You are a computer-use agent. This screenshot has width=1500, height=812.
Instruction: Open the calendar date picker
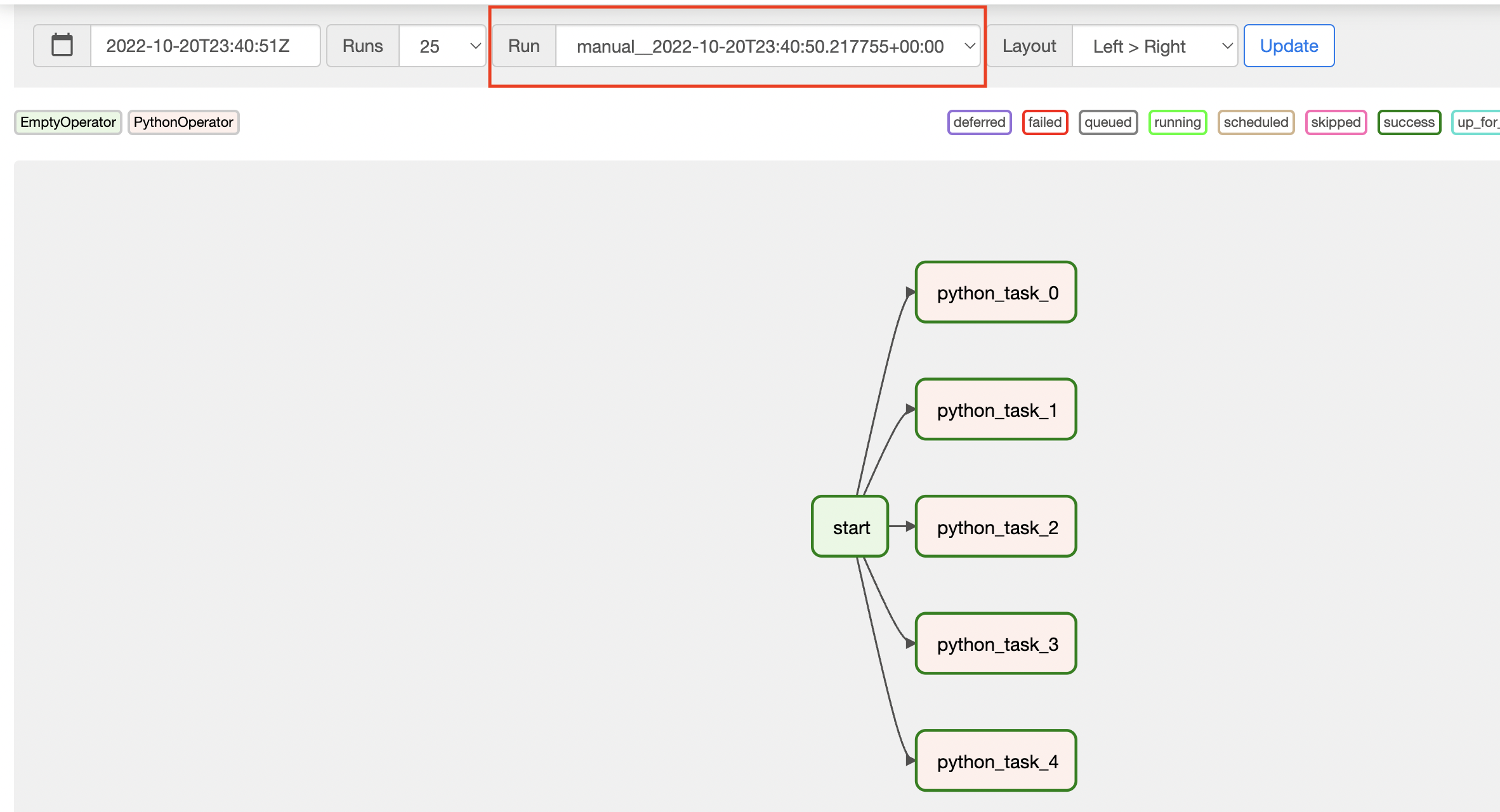tap(61, 45)
